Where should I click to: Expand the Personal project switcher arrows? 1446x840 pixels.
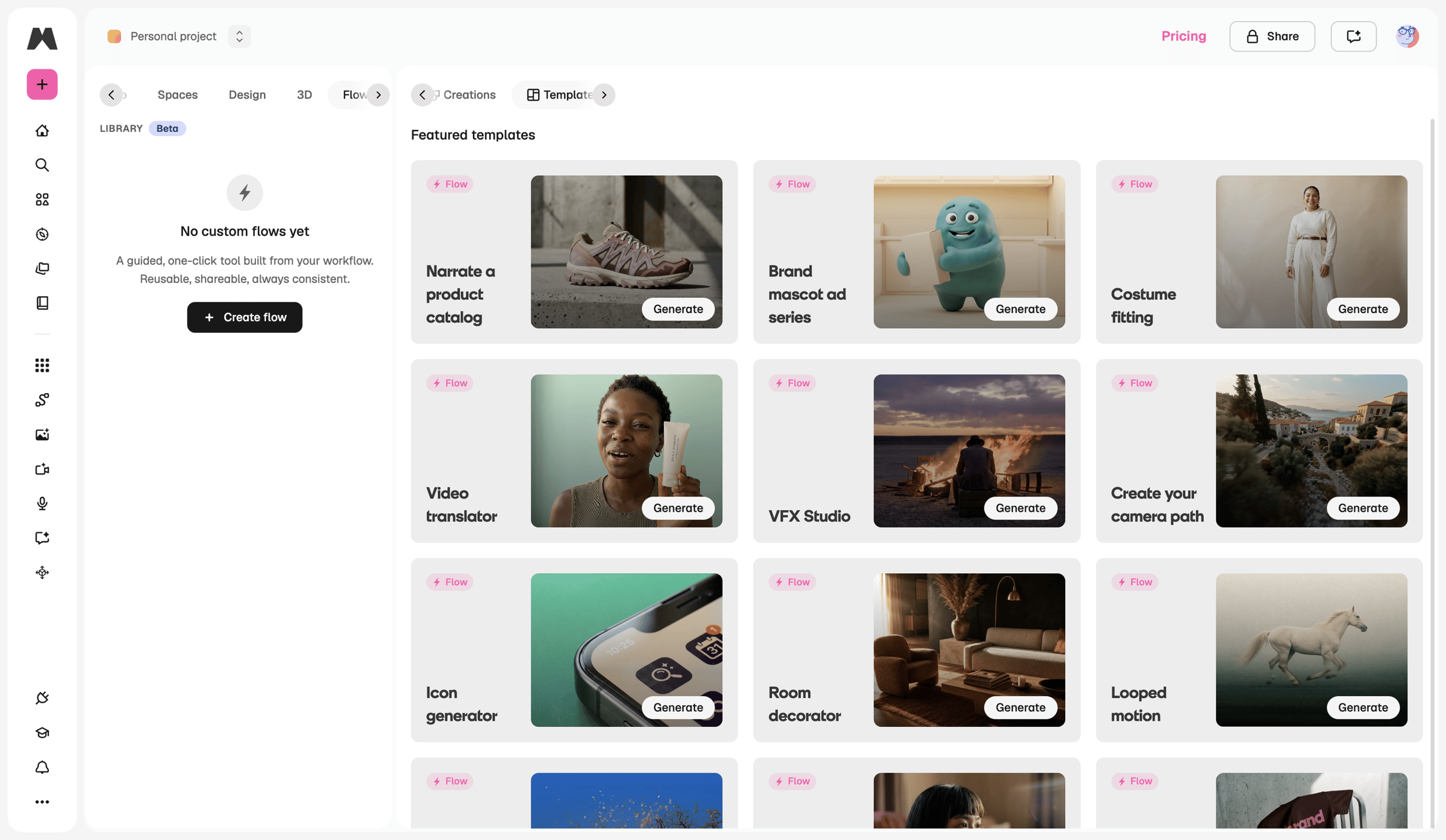pyautogui.click(x=239, y=36)
